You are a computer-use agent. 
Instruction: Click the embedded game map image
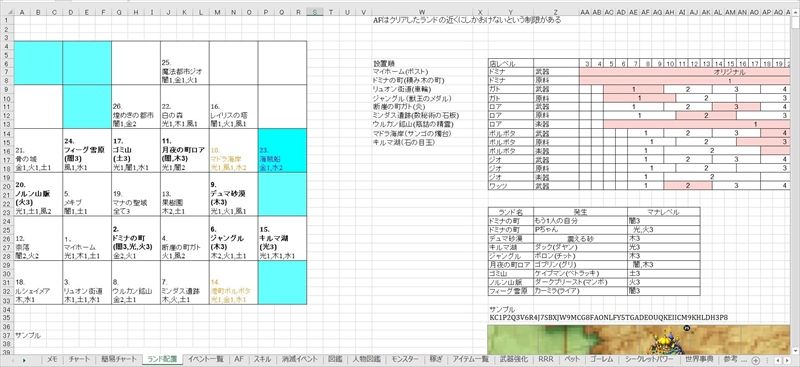(x=639, y=339)
